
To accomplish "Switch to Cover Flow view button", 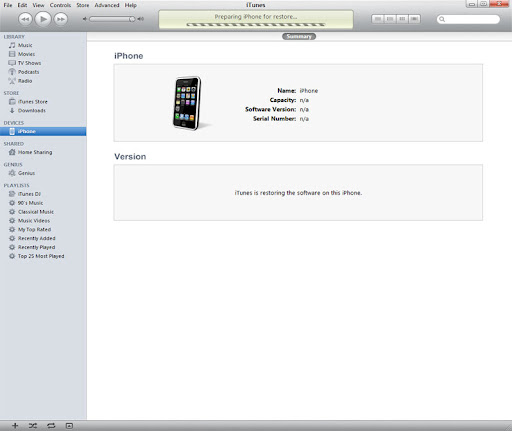I will (414, 19).
